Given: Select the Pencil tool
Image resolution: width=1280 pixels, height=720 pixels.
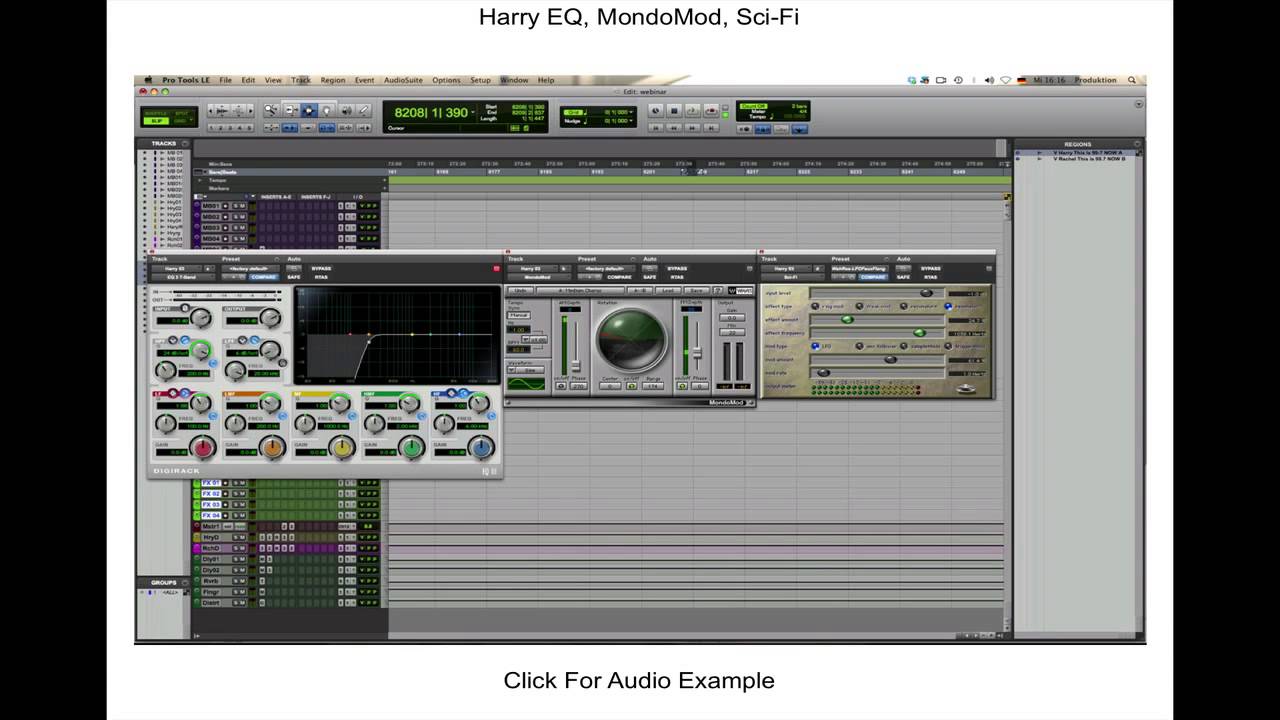Looking at the screenshot, I should click(x=364, y=110).
